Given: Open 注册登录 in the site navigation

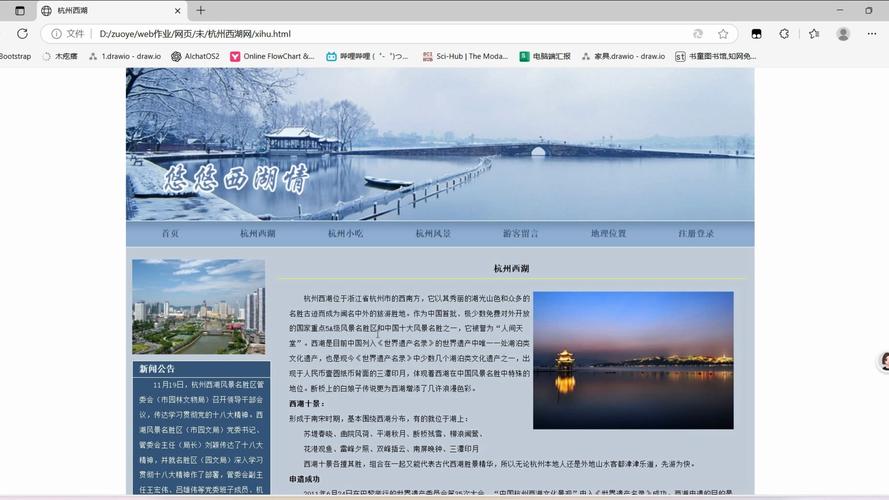Looking at the screenshot, I should 696,233.
